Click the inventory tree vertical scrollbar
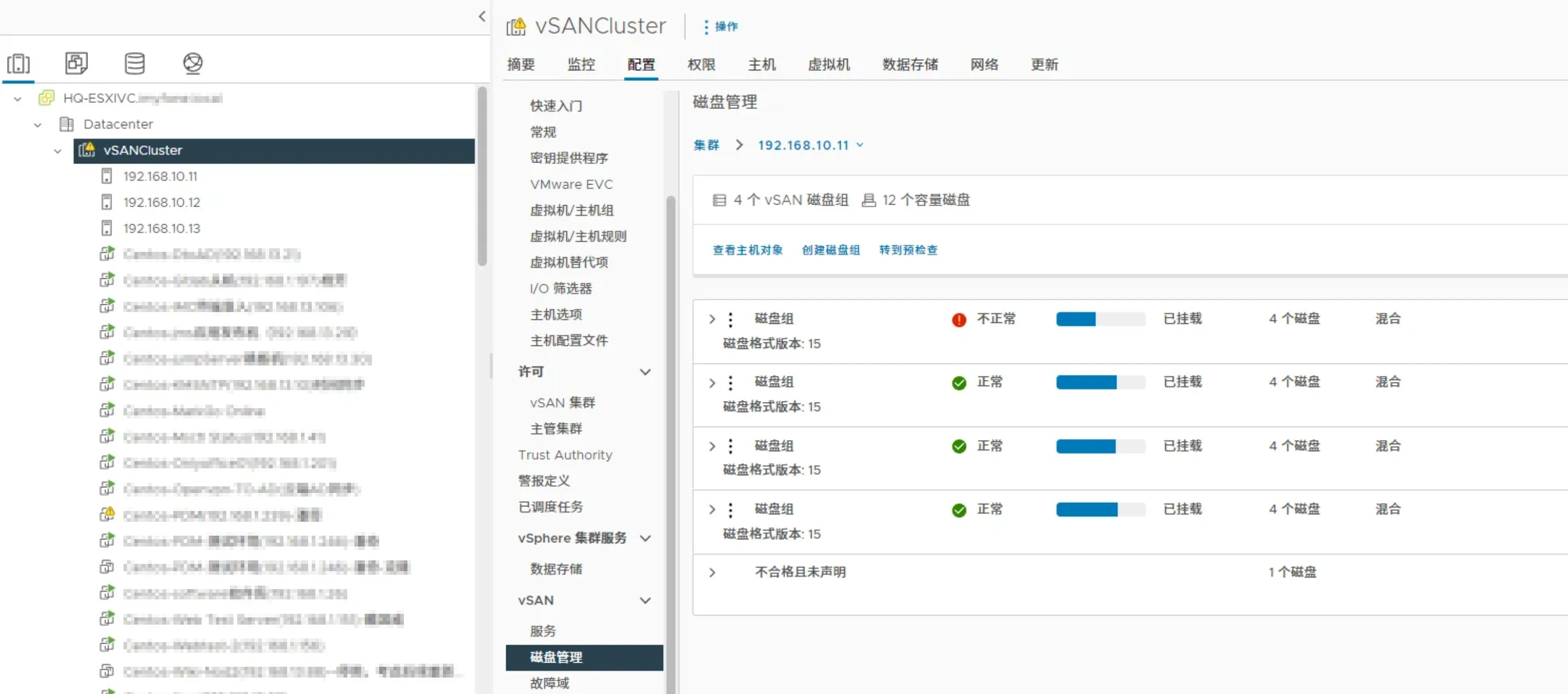Screen dimensions: 1568x694 482,176
